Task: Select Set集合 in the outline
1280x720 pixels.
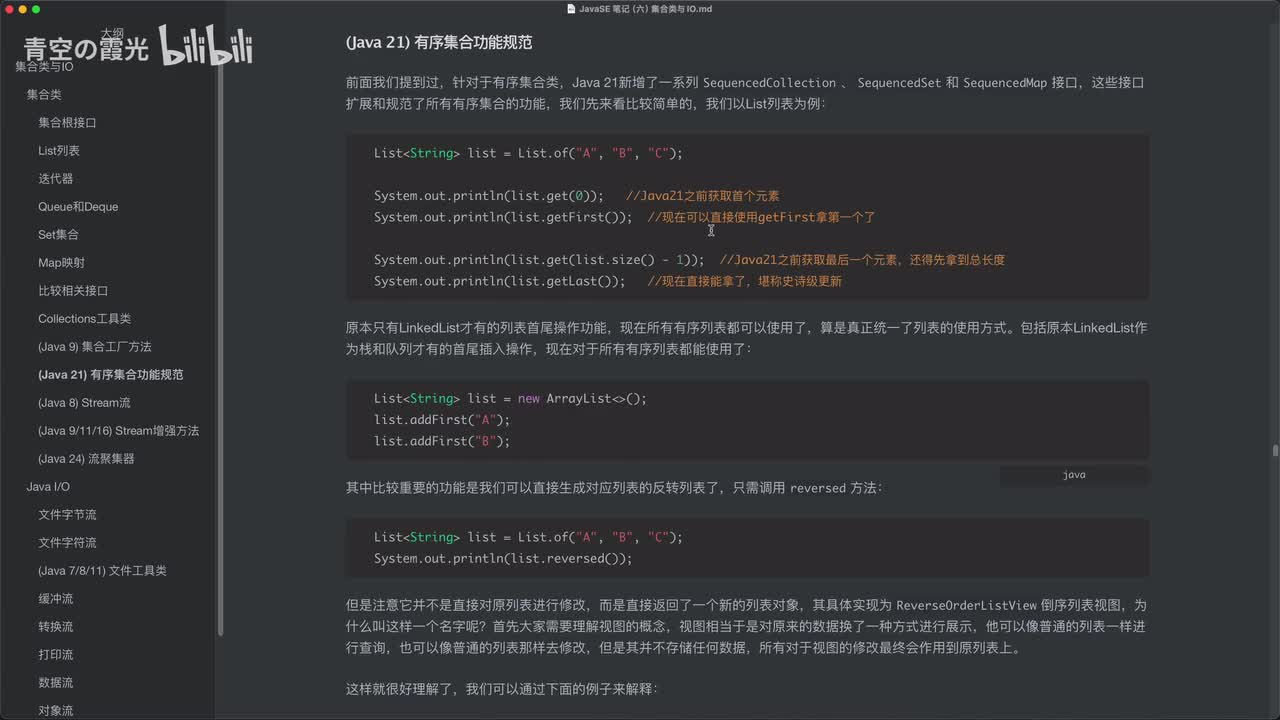Action: [58, 234]
